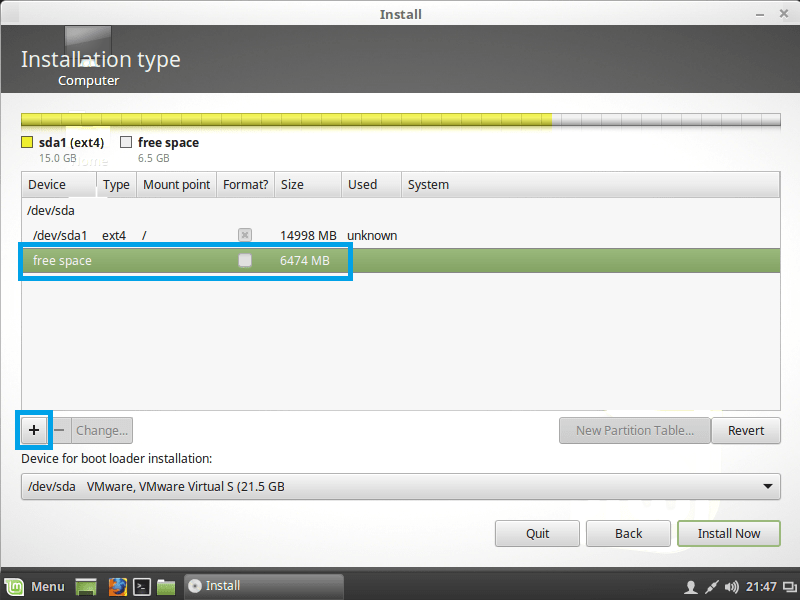Image resolution: width=800 pixels, height=600 pixels.
Task: Open volume control in system tray
Action: pos(732,587)
